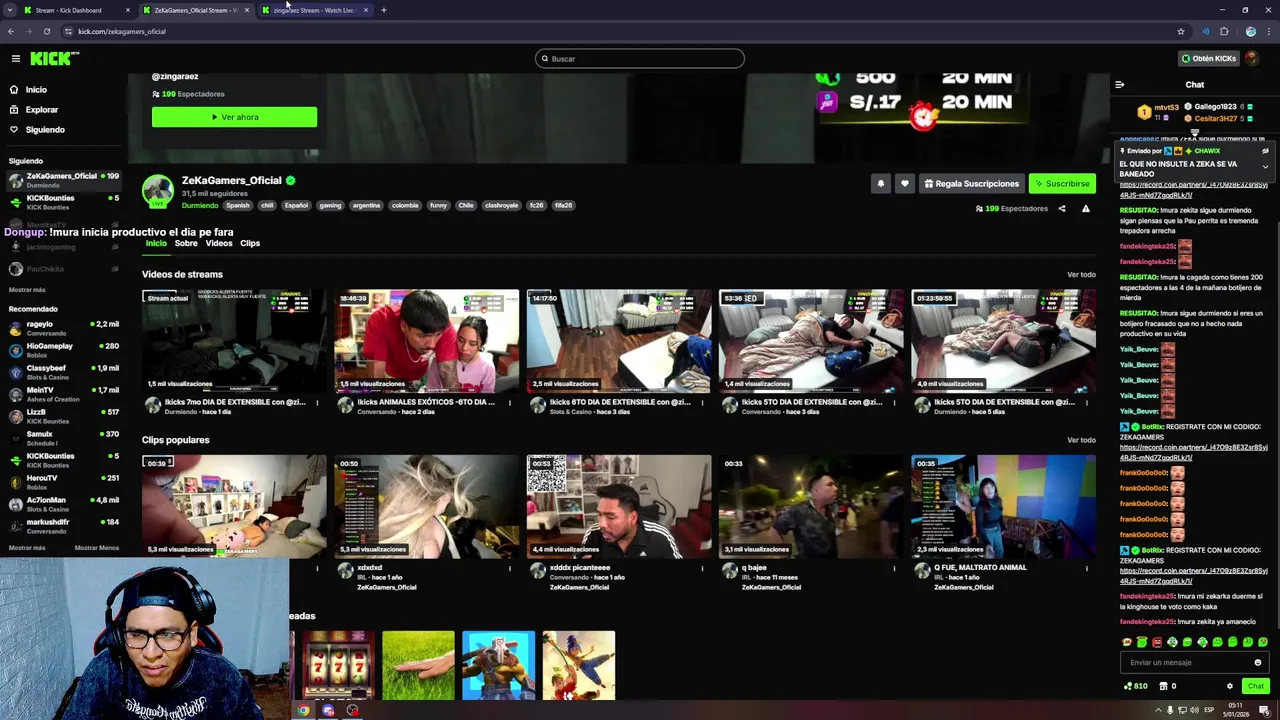Open the browser extensions puzzle icon
The image size is (1280, 720).
coord(1224,32)
